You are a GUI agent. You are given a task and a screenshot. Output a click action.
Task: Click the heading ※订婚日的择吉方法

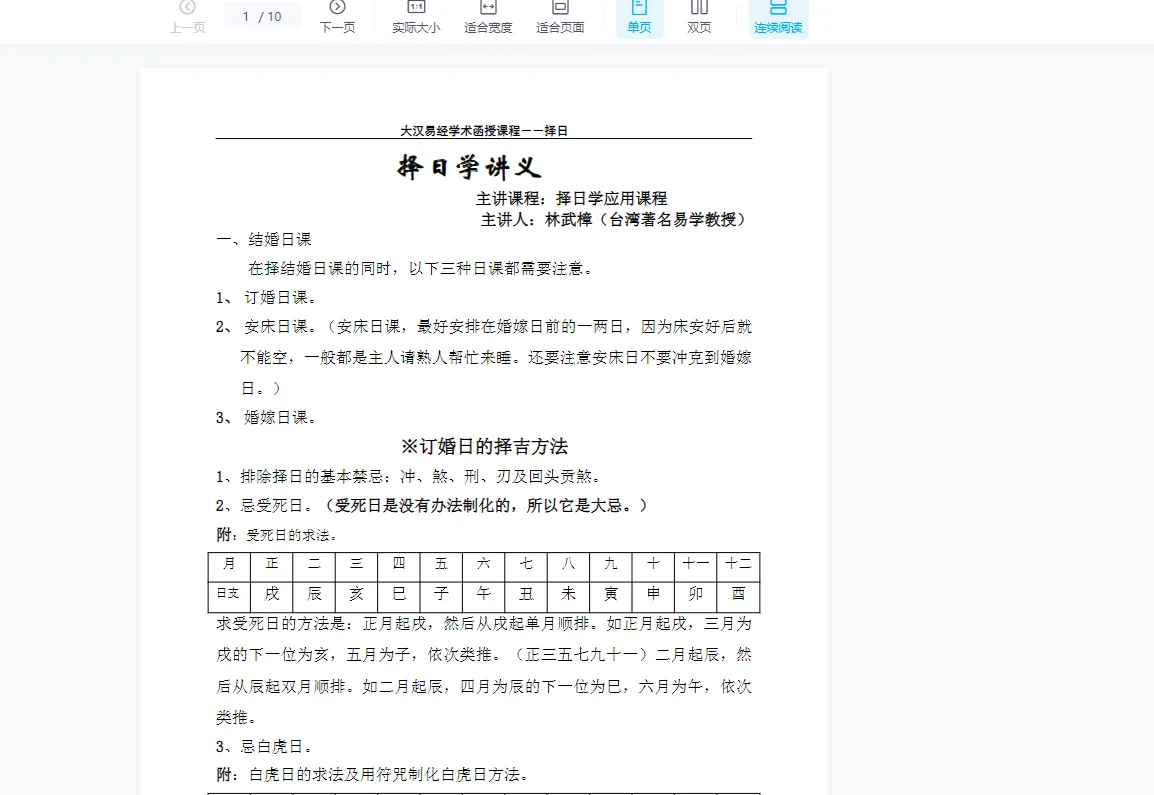(x=484, y=446)
